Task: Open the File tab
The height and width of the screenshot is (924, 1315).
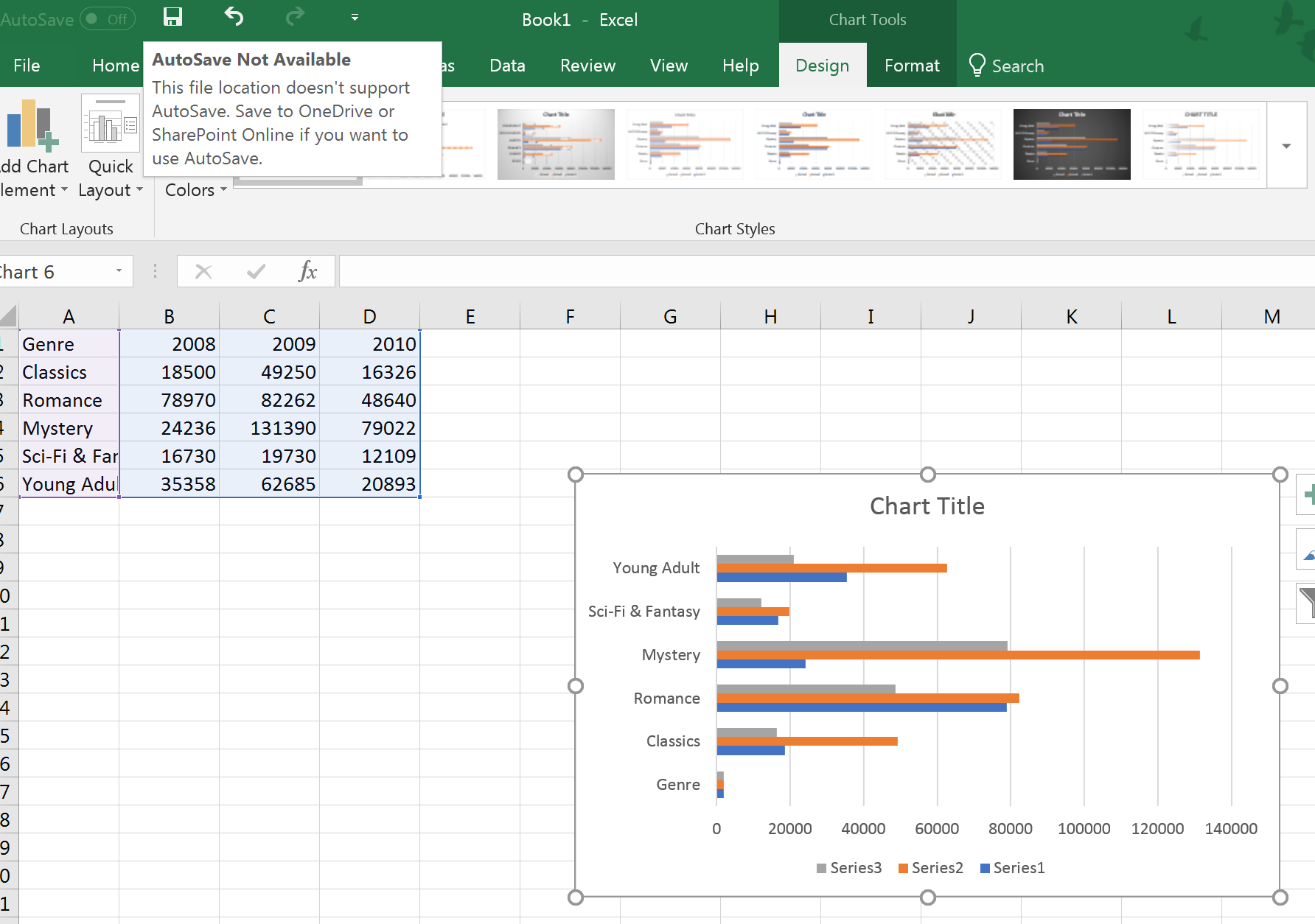Action: (27, 66)
